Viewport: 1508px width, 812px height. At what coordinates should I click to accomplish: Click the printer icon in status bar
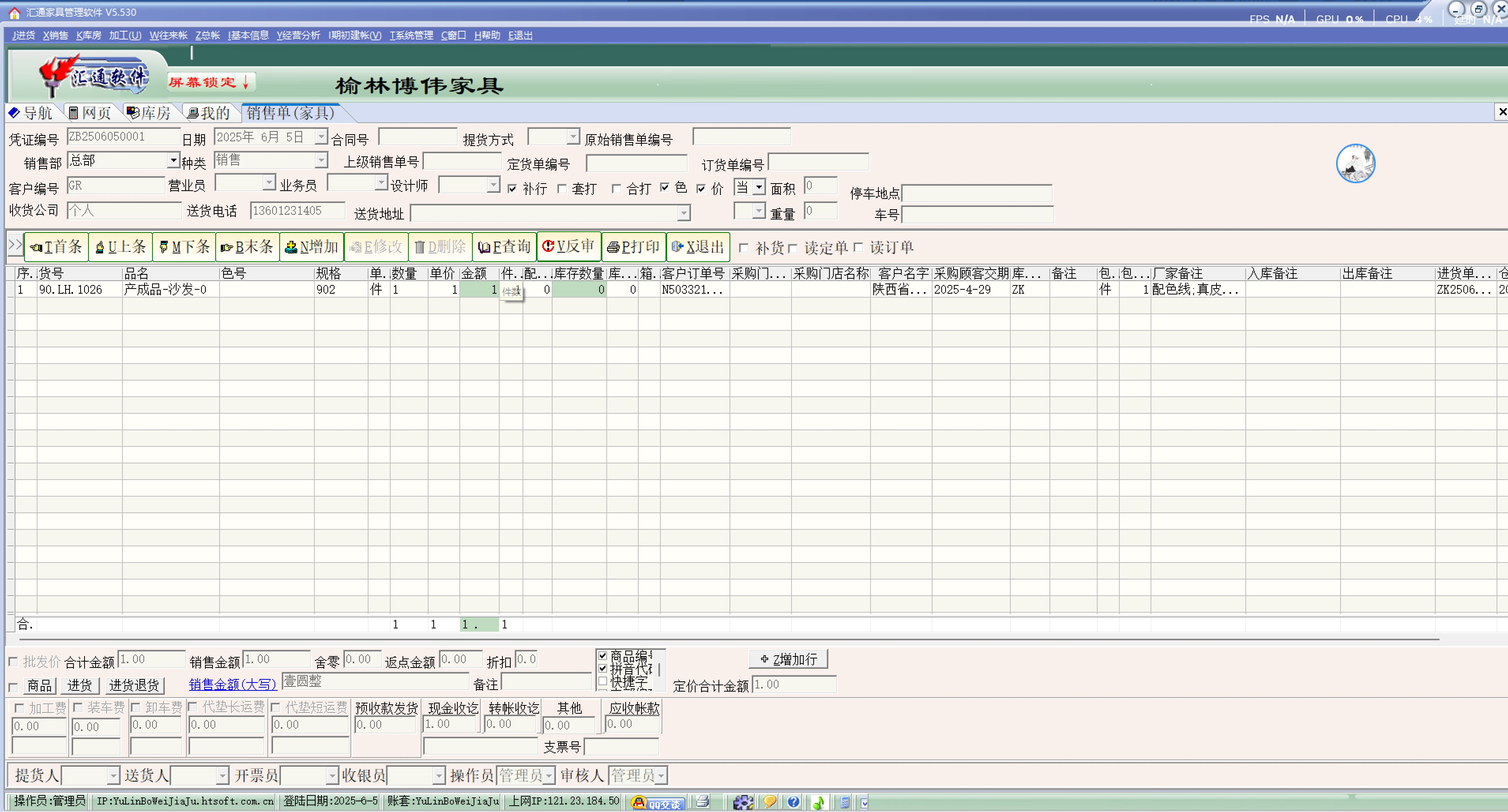pos(703,801)
